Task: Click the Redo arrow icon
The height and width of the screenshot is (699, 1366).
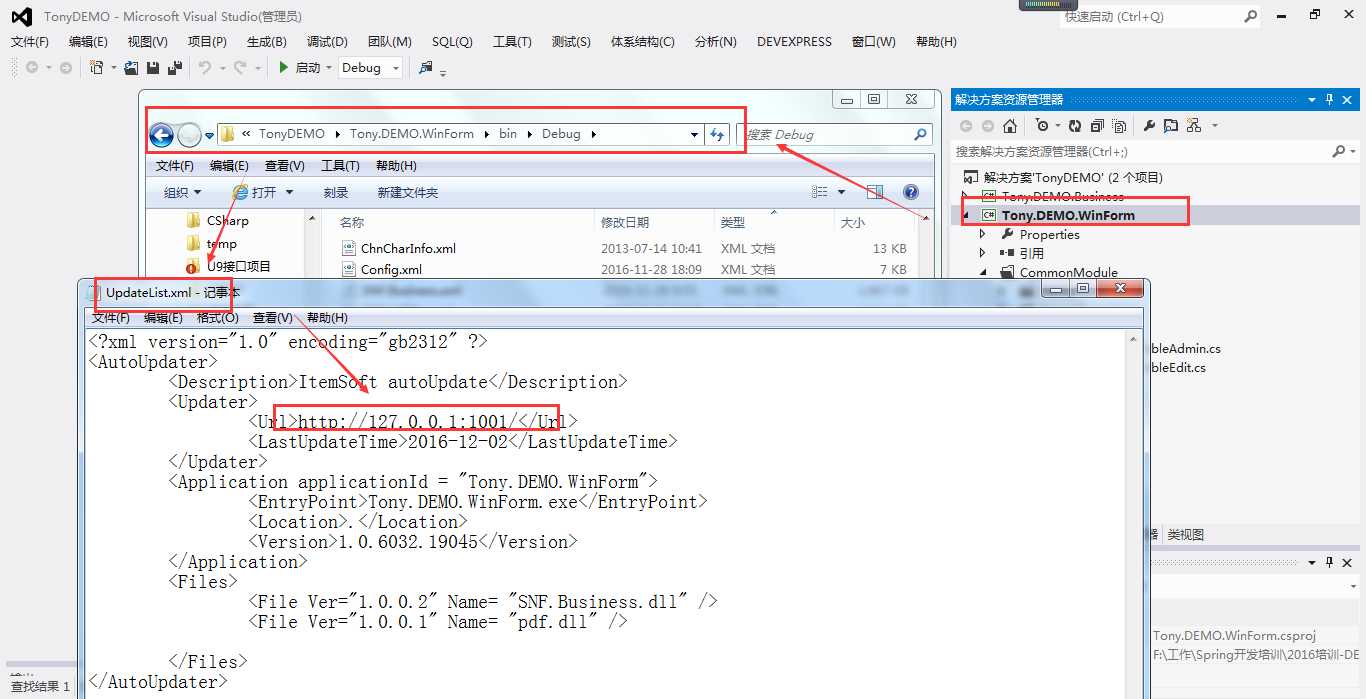Action: 240,68
